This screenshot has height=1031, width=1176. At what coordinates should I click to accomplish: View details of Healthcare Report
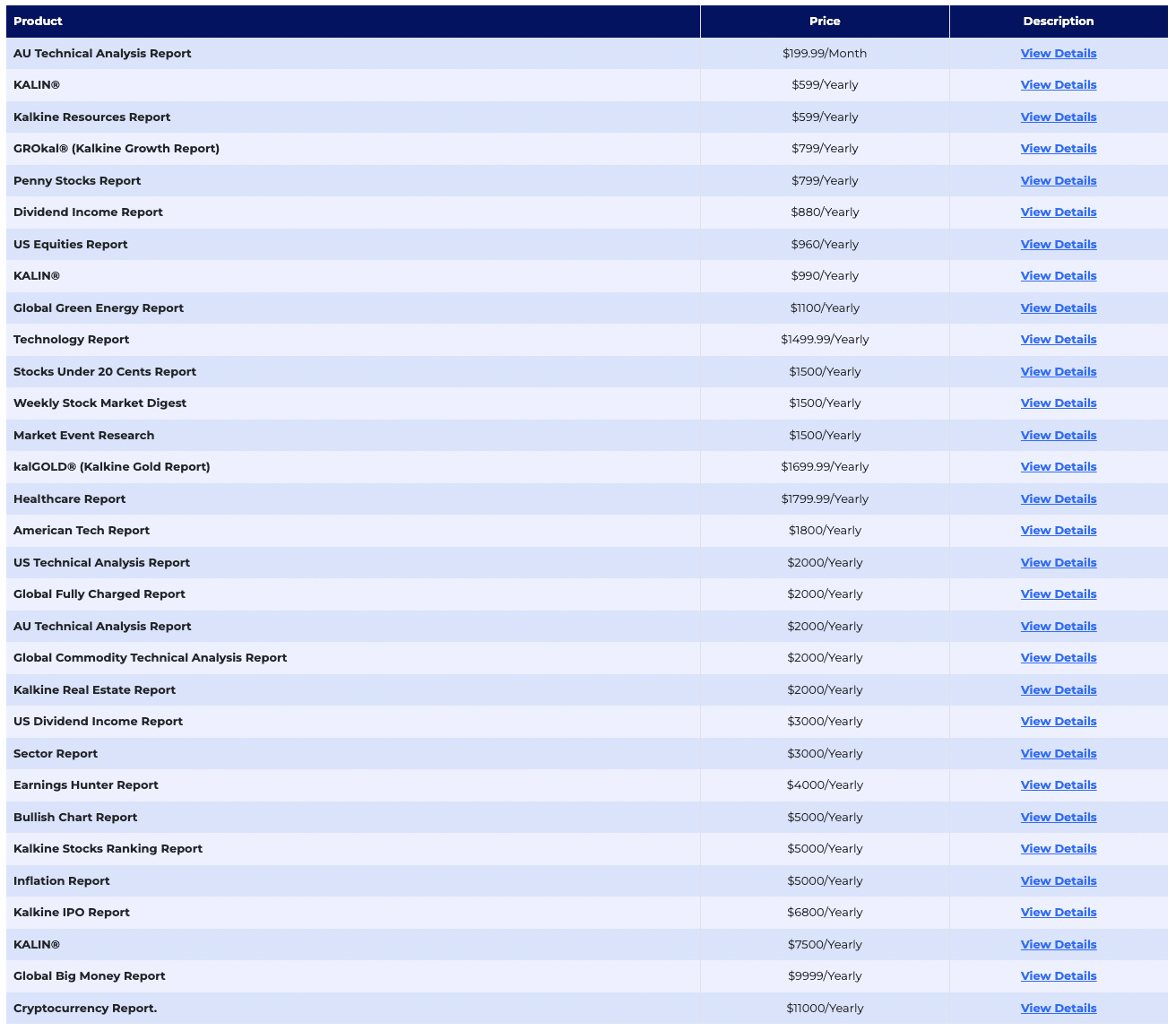point(1059,498)
